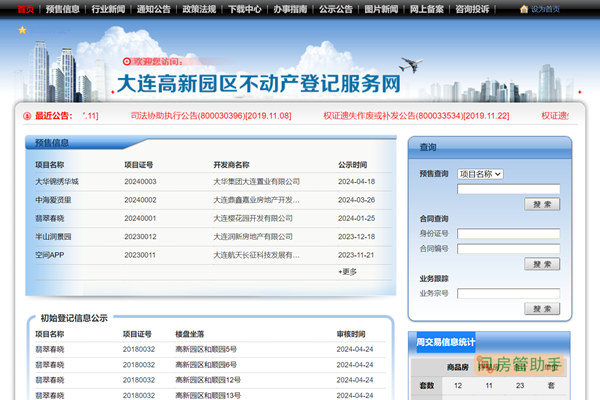Screen dimensions: 600x400
Task: Open presale project 大华锦绣华城
Action: pyautogui.click(x=57, y=181)
